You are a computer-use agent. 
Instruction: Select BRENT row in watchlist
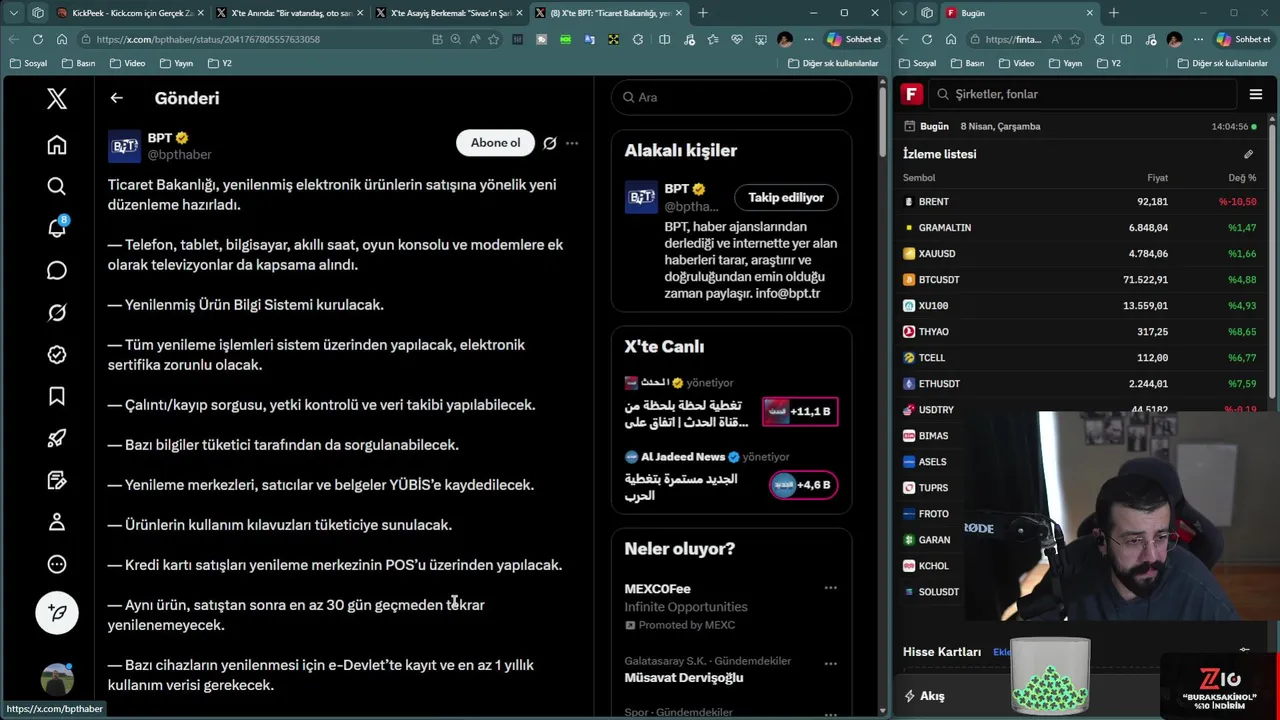click(1080, 201)
